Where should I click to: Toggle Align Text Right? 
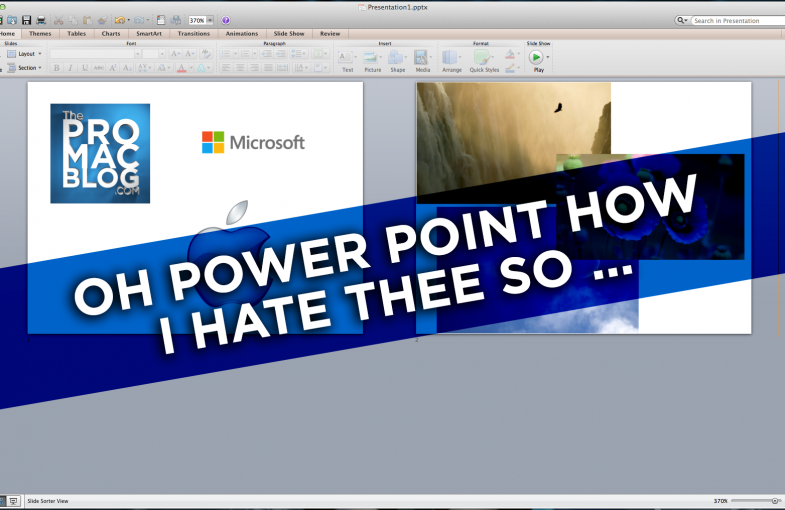[254, 68]
